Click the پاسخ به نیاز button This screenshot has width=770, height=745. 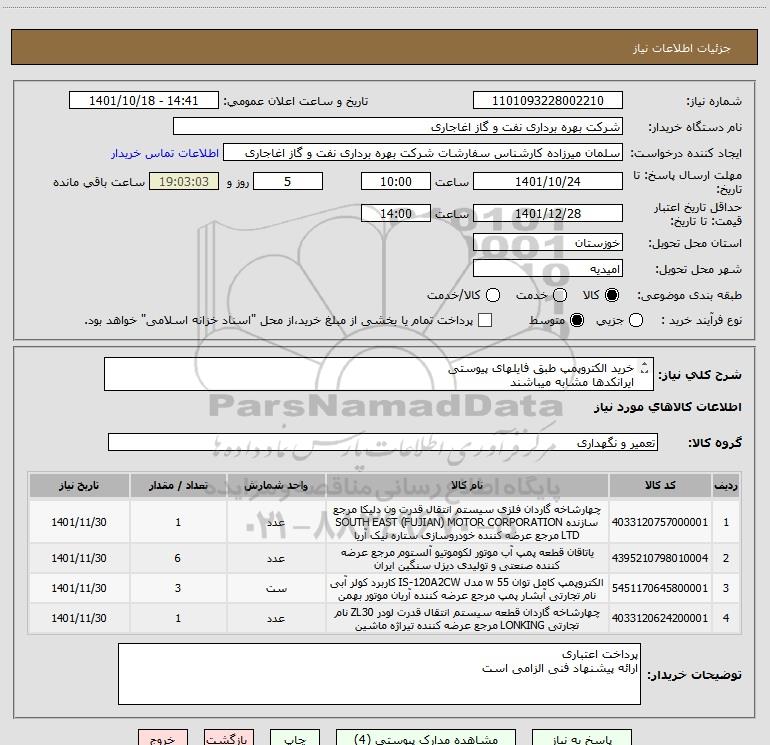pyautogui.click(x=582, y=738)
